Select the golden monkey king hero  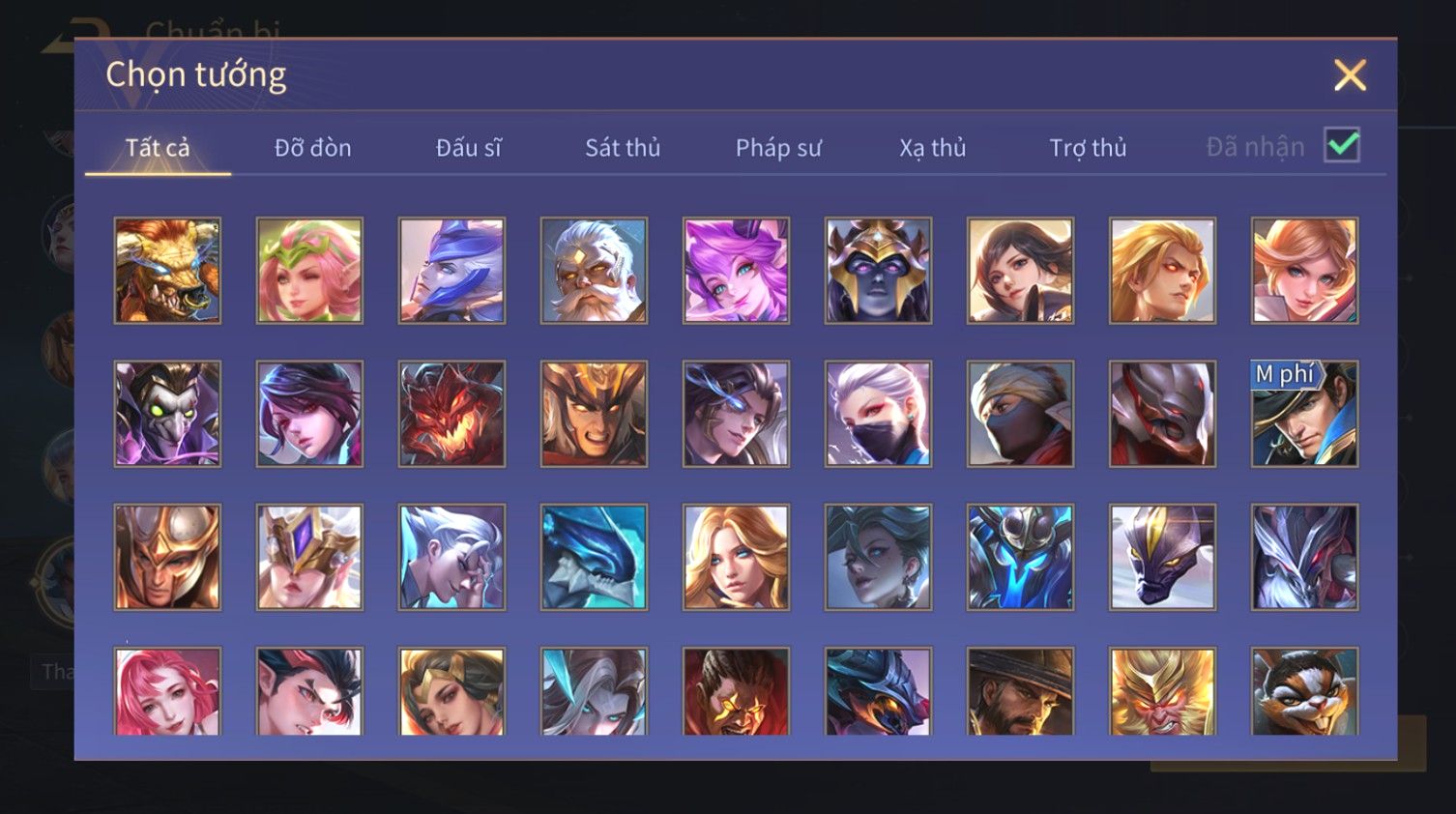1162,692
